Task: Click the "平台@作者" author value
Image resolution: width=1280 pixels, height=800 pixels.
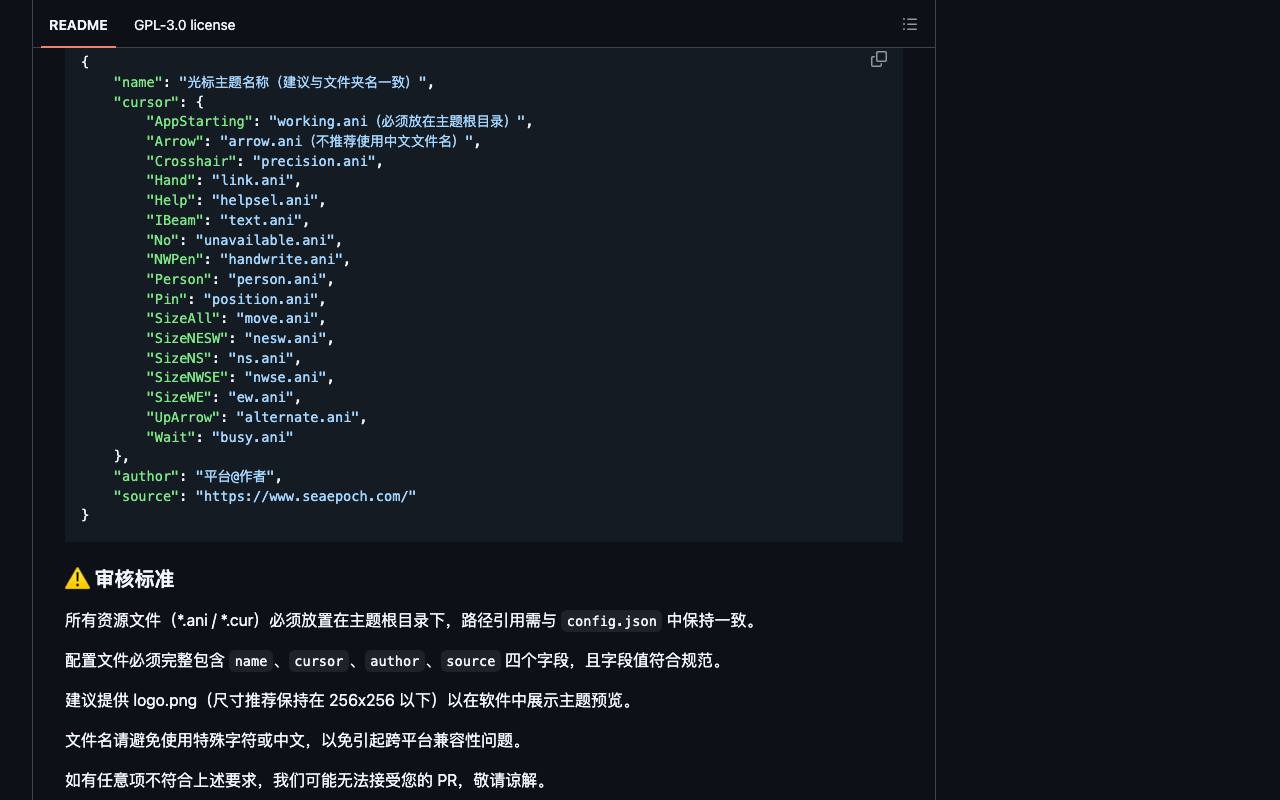Action: tap(235, 476)
